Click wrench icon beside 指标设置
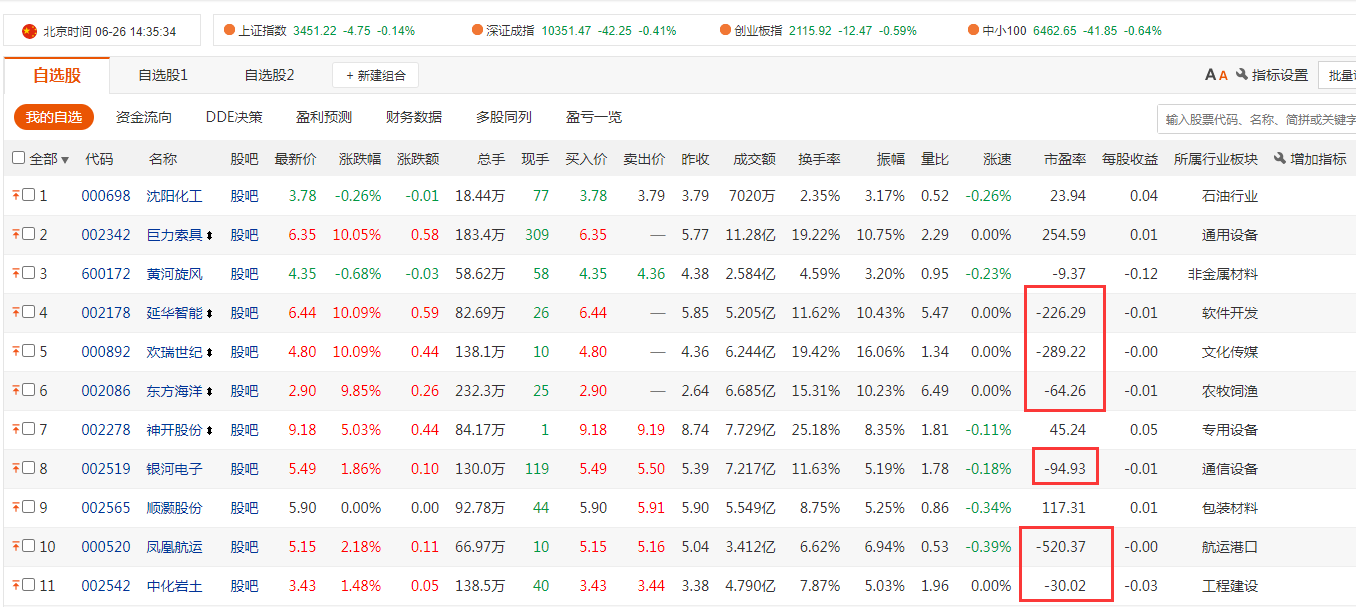The width and height of the screenshot is (1356, 607). pos(1242,75)
